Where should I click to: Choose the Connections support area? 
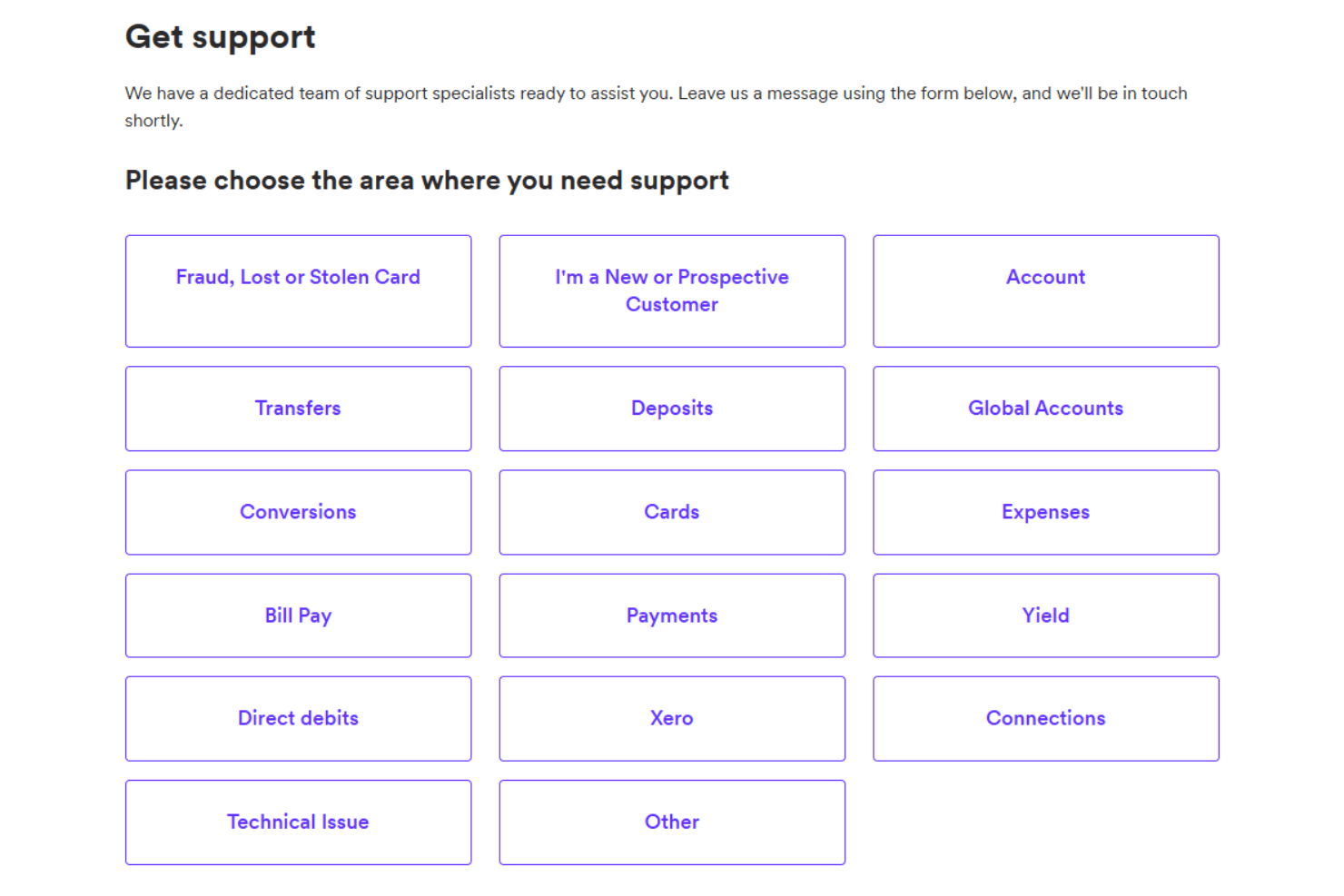coord(1046,718)
